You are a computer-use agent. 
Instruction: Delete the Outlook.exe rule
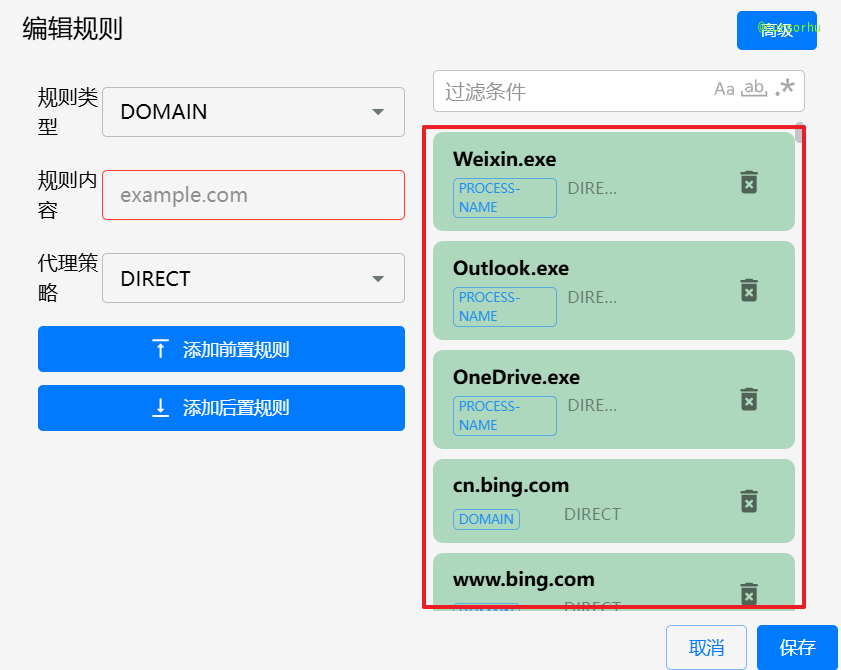tap(749, 290)
